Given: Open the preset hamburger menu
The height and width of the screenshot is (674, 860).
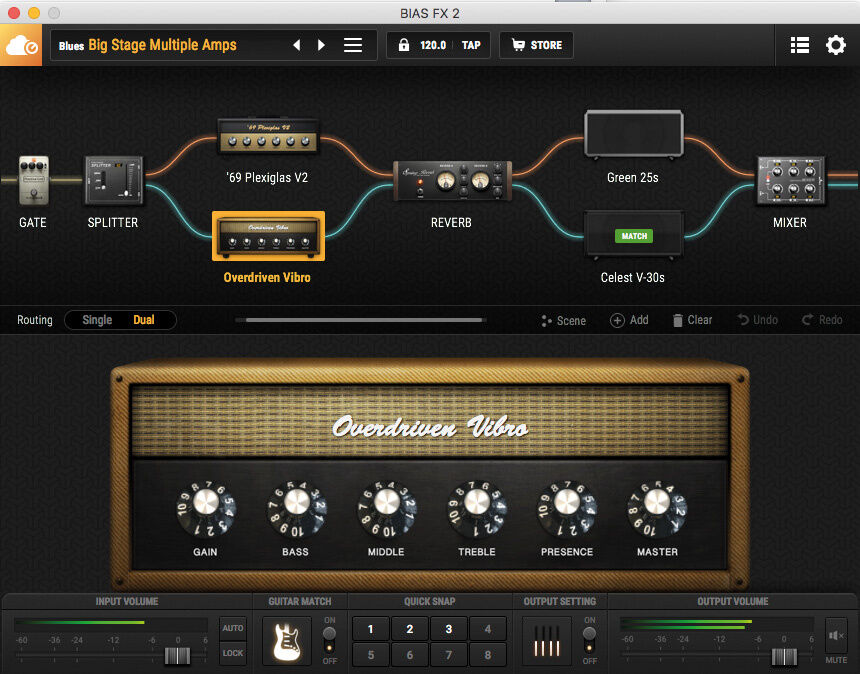Looking at the screenshot, I should point(355,44).
